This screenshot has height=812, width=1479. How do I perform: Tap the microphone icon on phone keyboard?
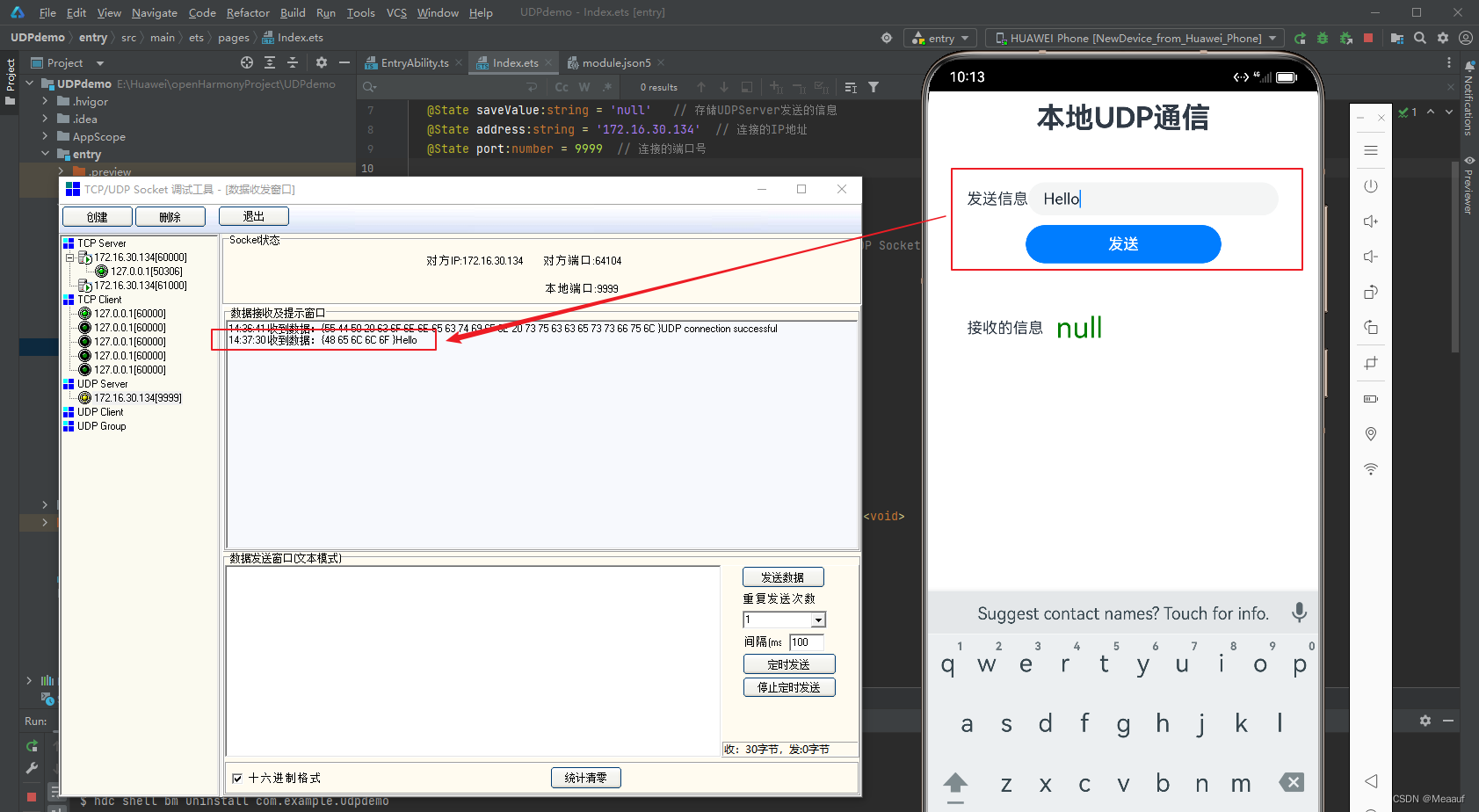[x=1299, y=613]
